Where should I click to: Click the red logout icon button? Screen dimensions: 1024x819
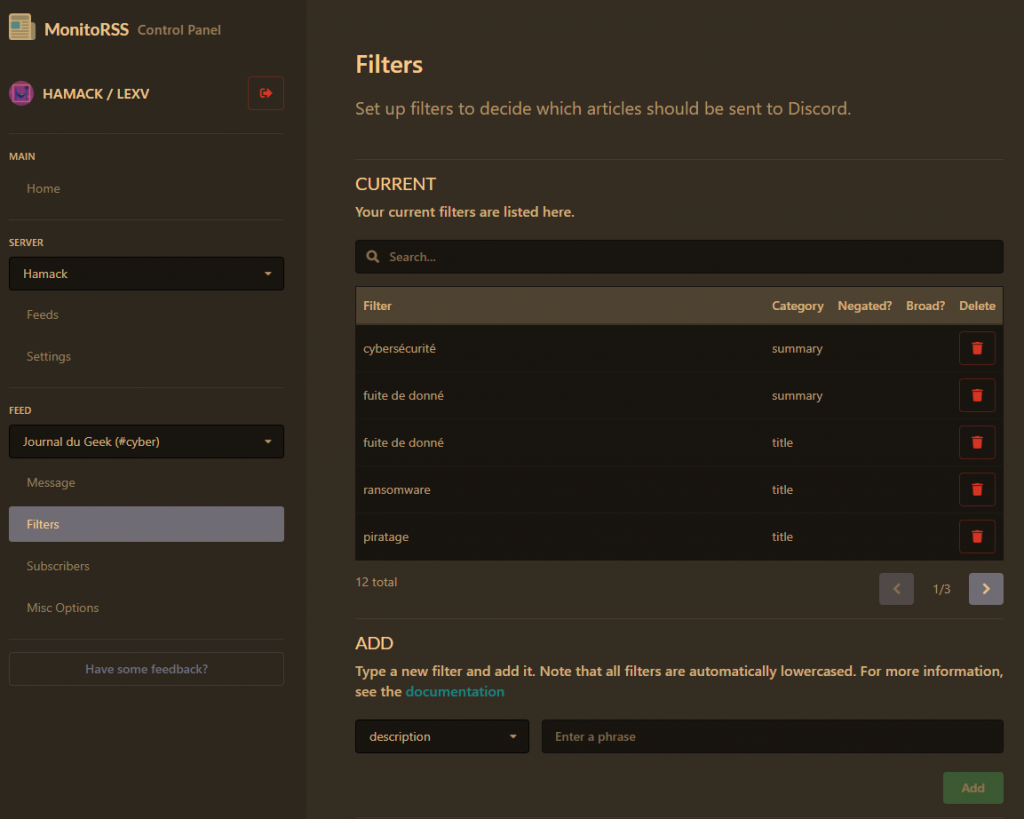tap(266, 93)
